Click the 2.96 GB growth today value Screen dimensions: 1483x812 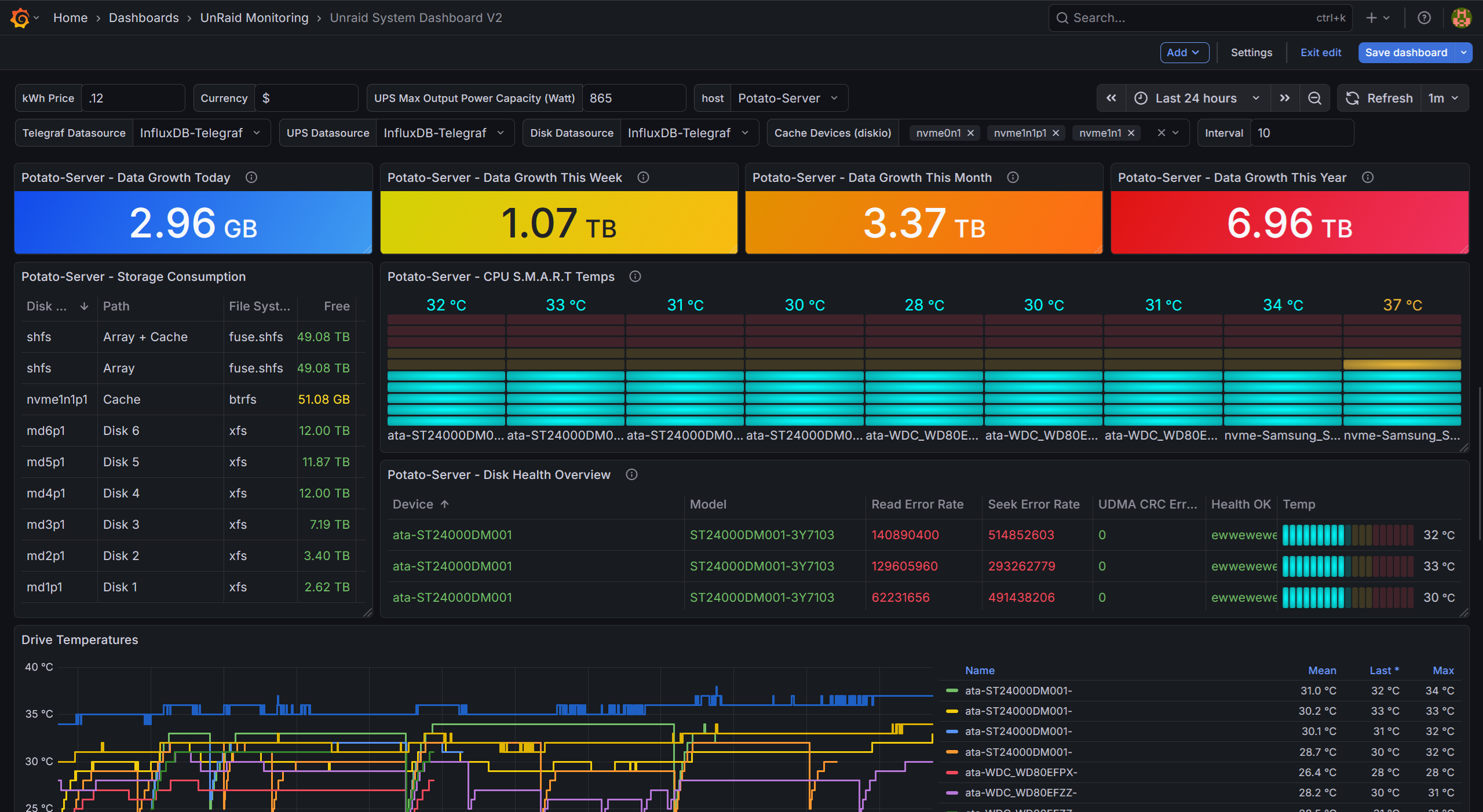point(193,224)
